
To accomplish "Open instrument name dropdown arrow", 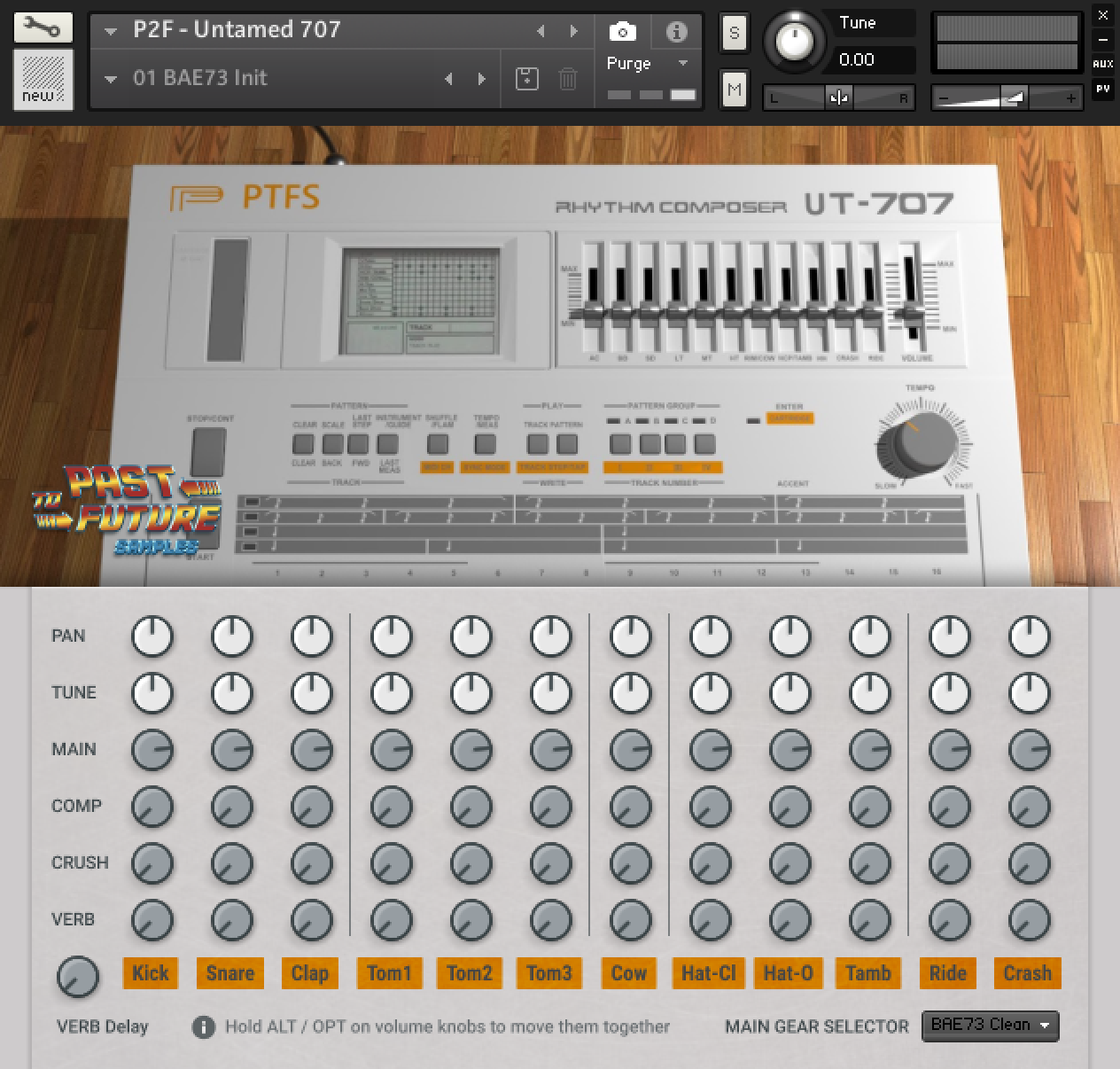I will pos(111,31).
